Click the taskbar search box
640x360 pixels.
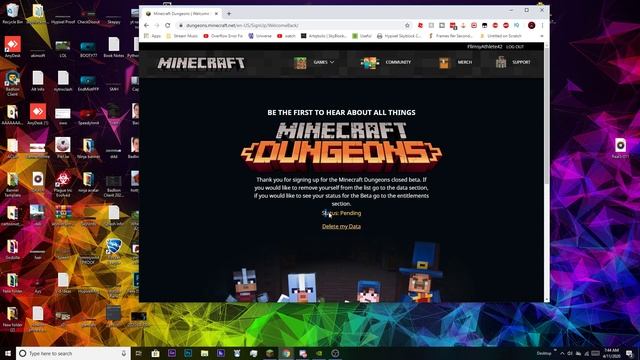(73, 353)
